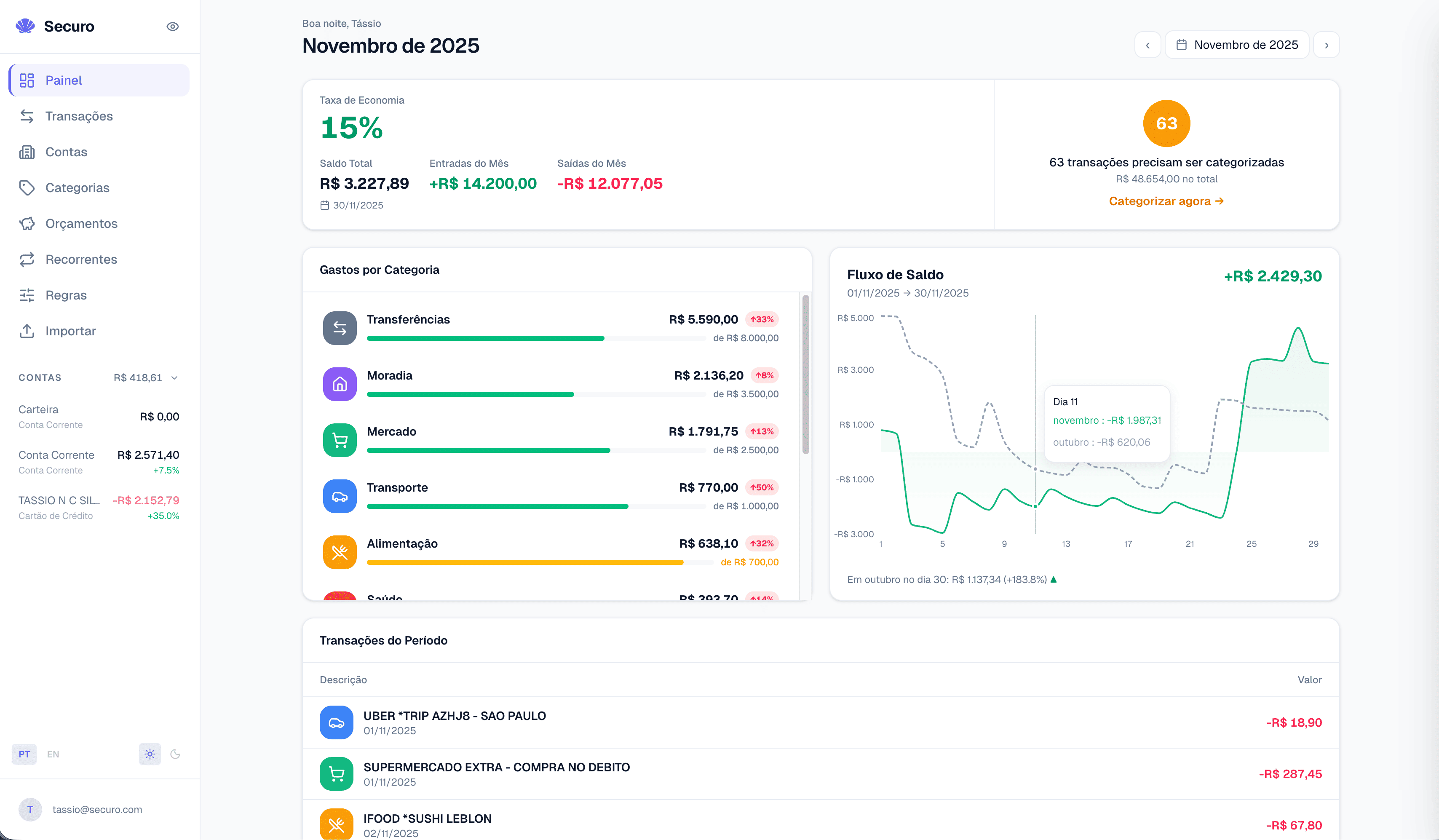
Task: Click the Saídas do Mês amount
Action: pos(610,183)
